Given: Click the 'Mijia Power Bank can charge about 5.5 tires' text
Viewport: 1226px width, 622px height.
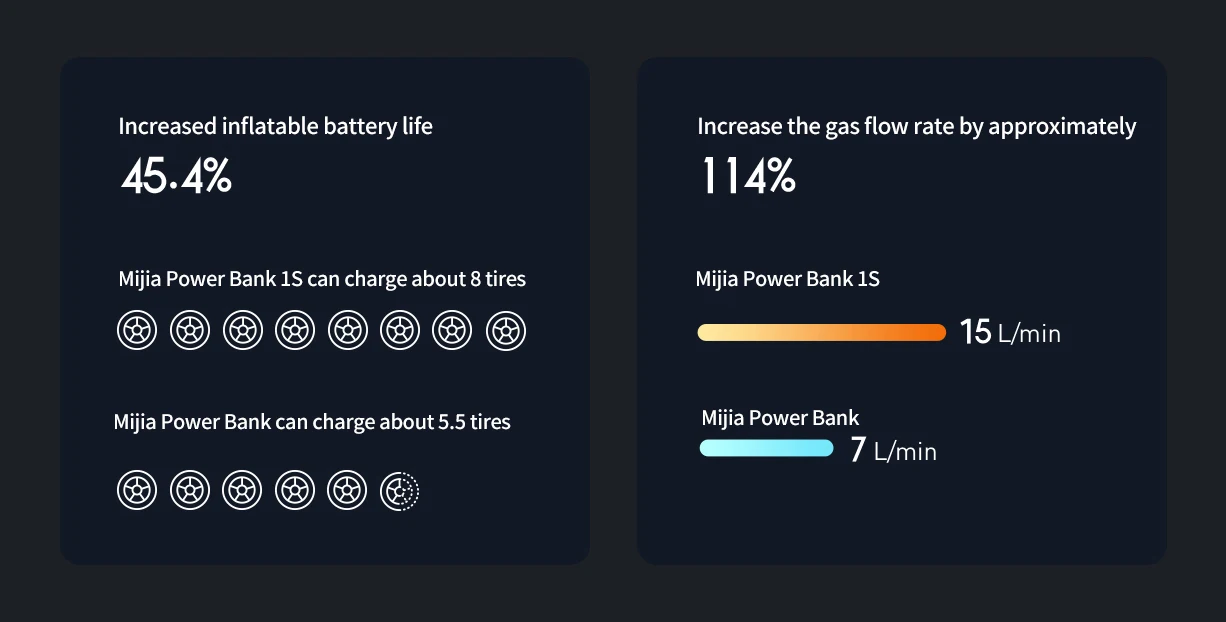Looking at the screenshot, I should [x=312, y=422].
